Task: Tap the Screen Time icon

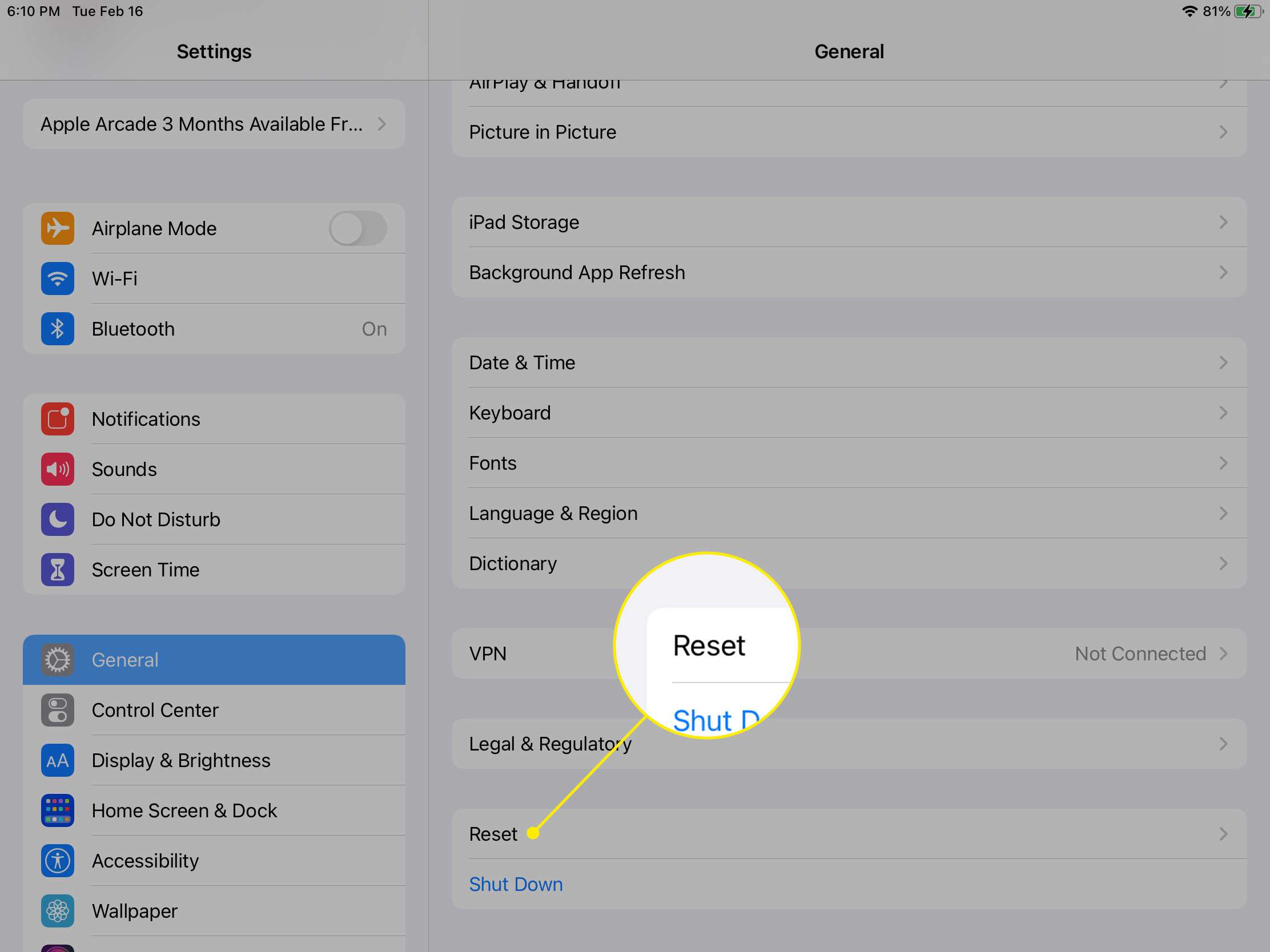Action: (x=56, y=570)
